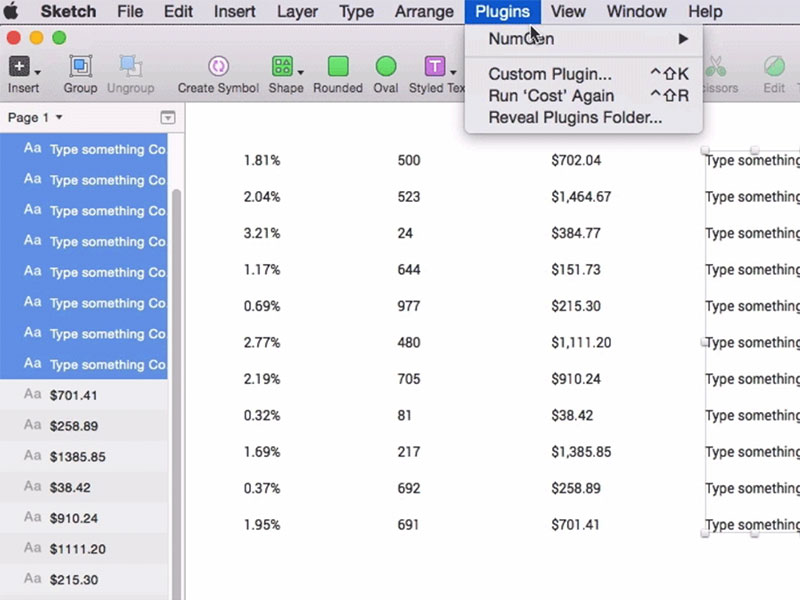The width and height of the screenshot is (800, 600).
Task: Click the 3.21% text on the canvas
Action: click(262, 233)
